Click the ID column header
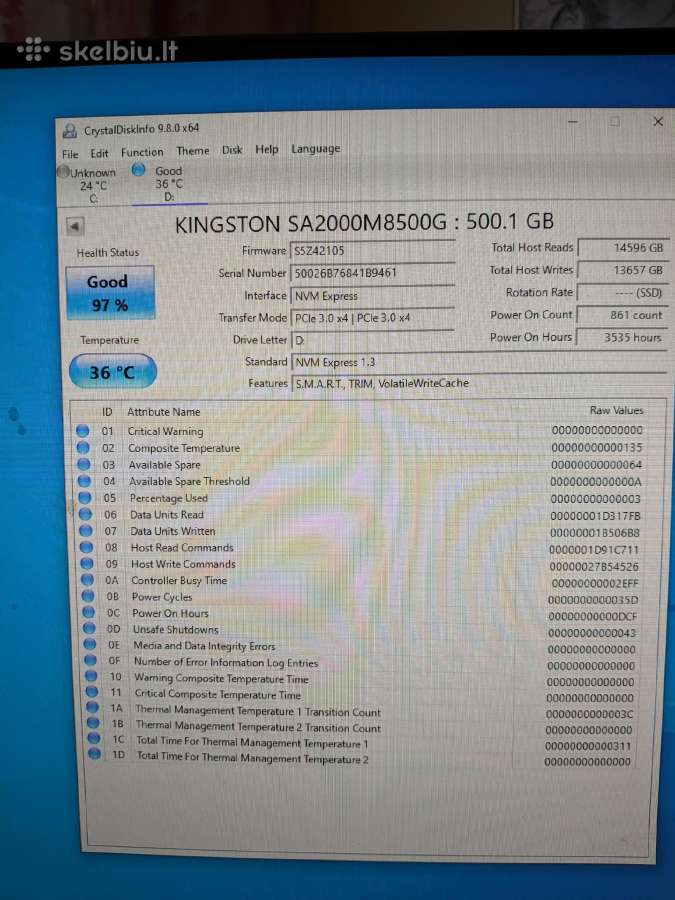This screenshot has height=900, width=675. click(107, 412)
